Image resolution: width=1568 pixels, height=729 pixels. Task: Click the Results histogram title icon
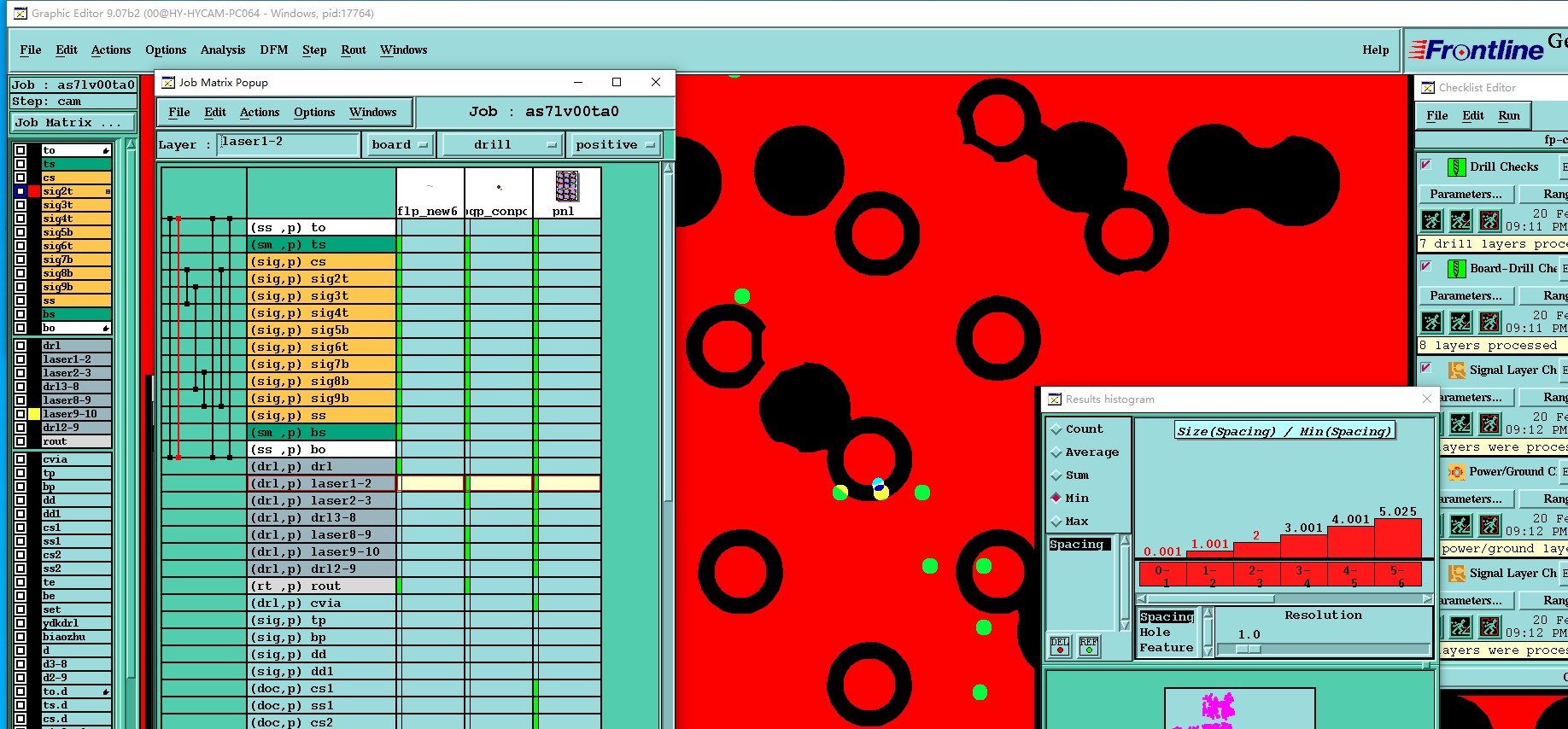tap(1055, 399)
